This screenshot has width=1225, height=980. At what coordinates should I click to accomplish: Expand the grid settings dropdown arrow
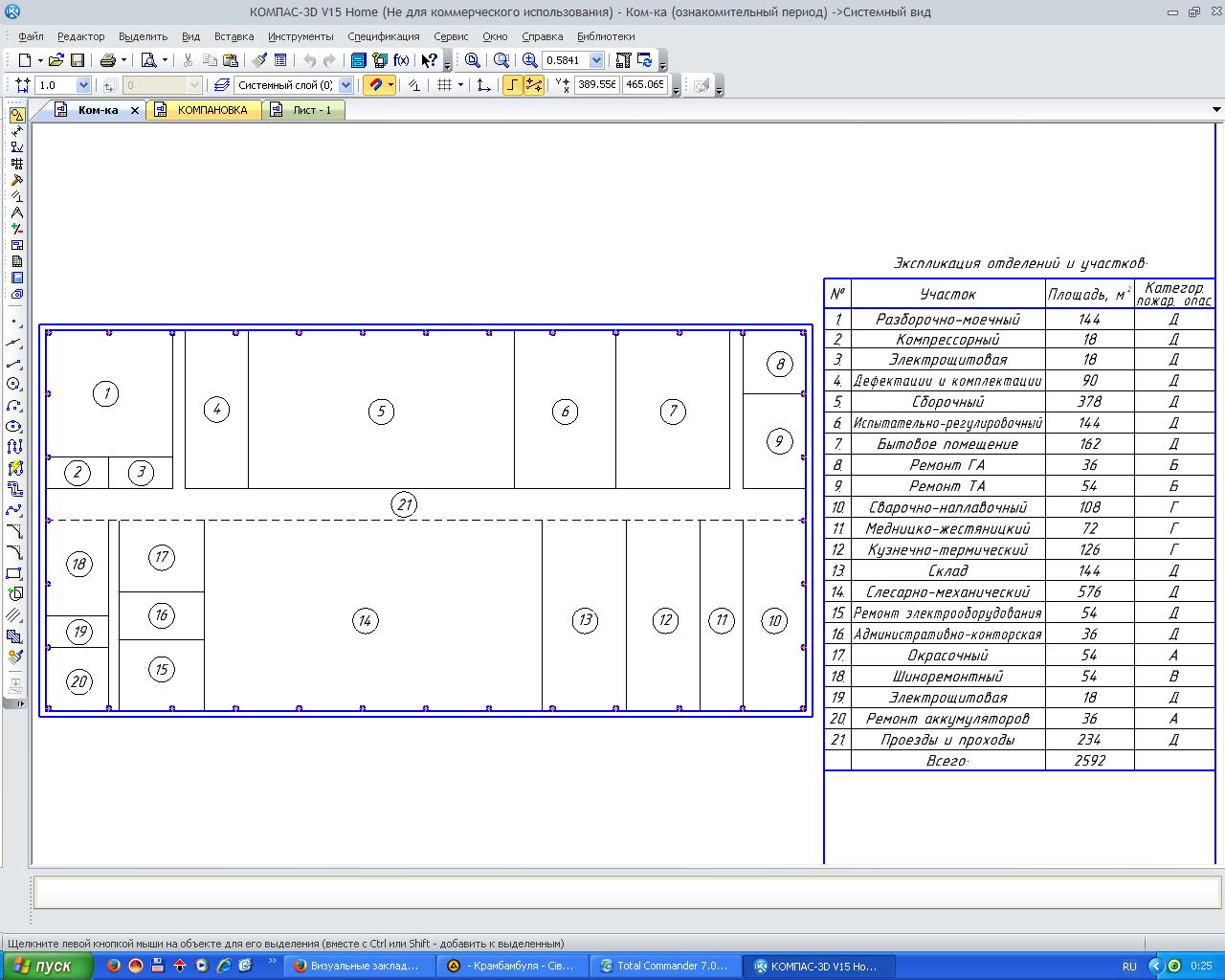(460, 85)
